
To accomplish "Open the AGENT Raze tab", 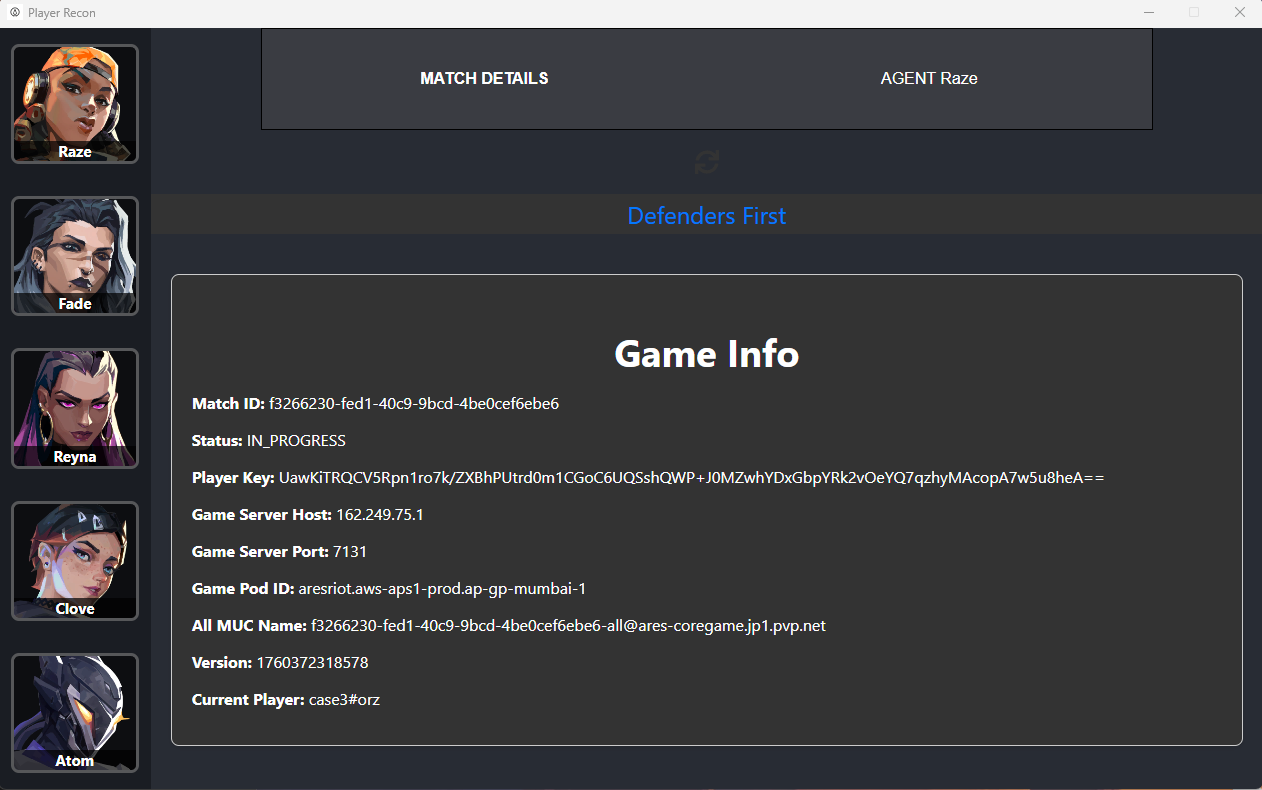I will point(928,79).
